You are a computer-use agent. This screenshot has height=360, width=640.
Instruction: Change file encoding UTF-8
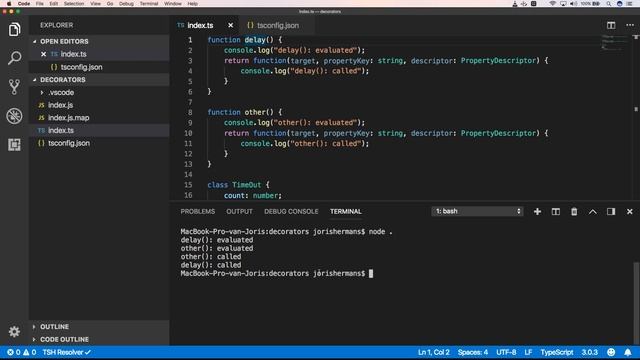point(506,352)
